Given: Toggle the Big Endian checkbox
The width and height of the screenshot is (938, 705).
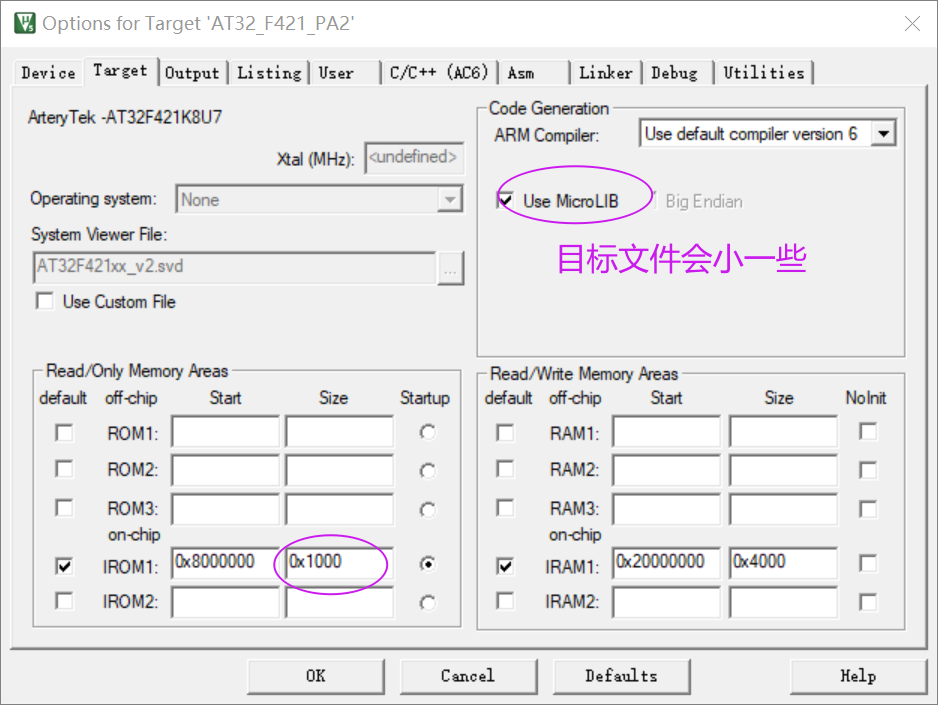Looking at the screenshot, I should pos(656,200).
